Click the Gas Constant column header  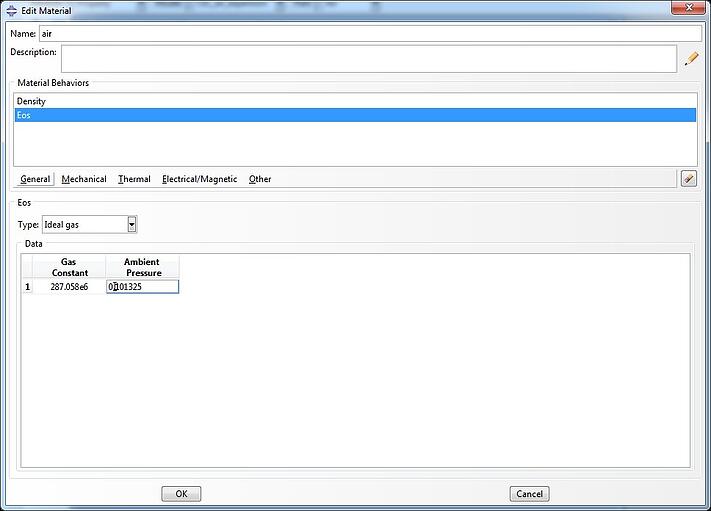(x=69, y=267)
